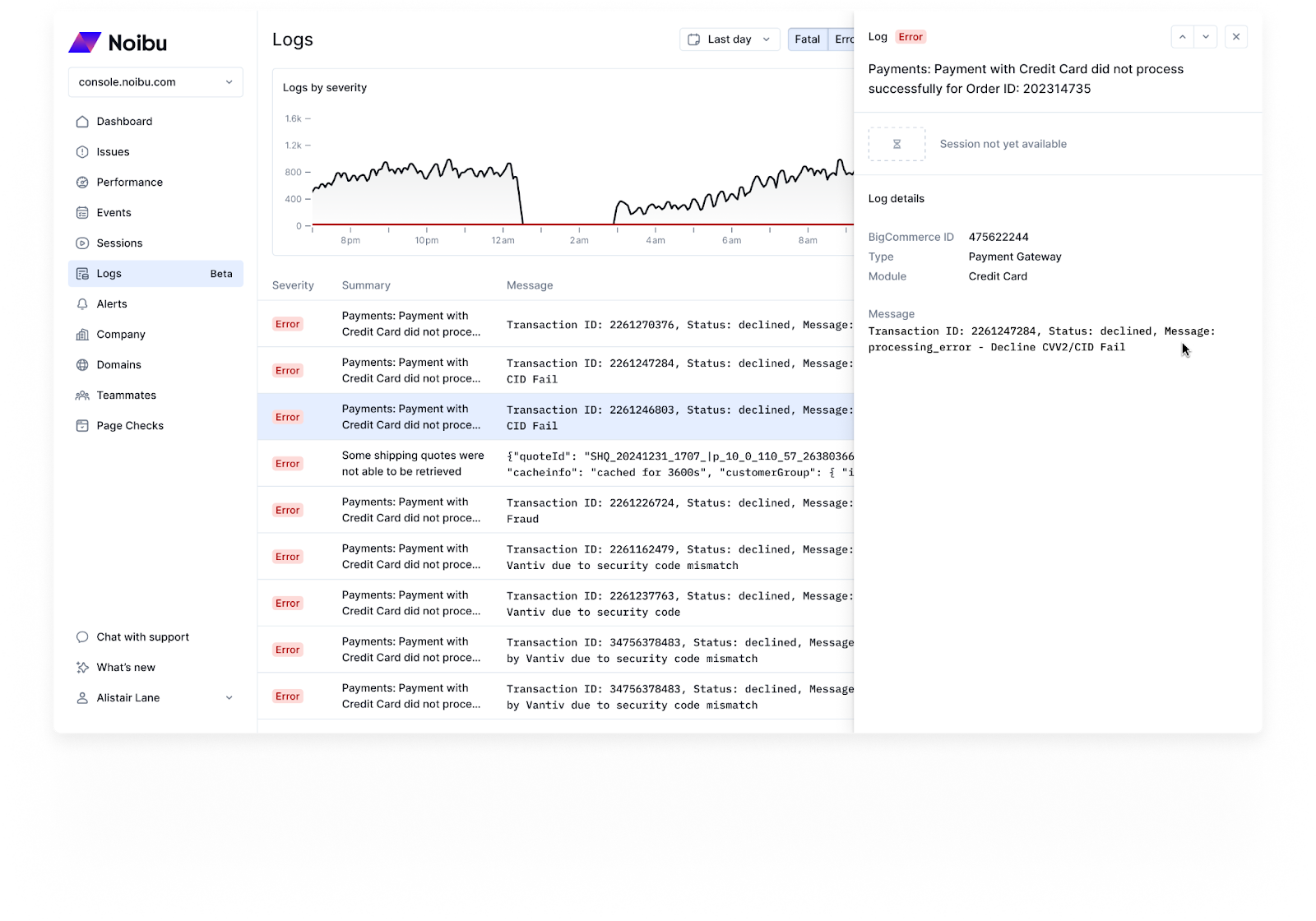The image size is (1316, 921).
Task: Toggle the Fatal severity filter
Action: pyautogui.click(x=808, y=39)
